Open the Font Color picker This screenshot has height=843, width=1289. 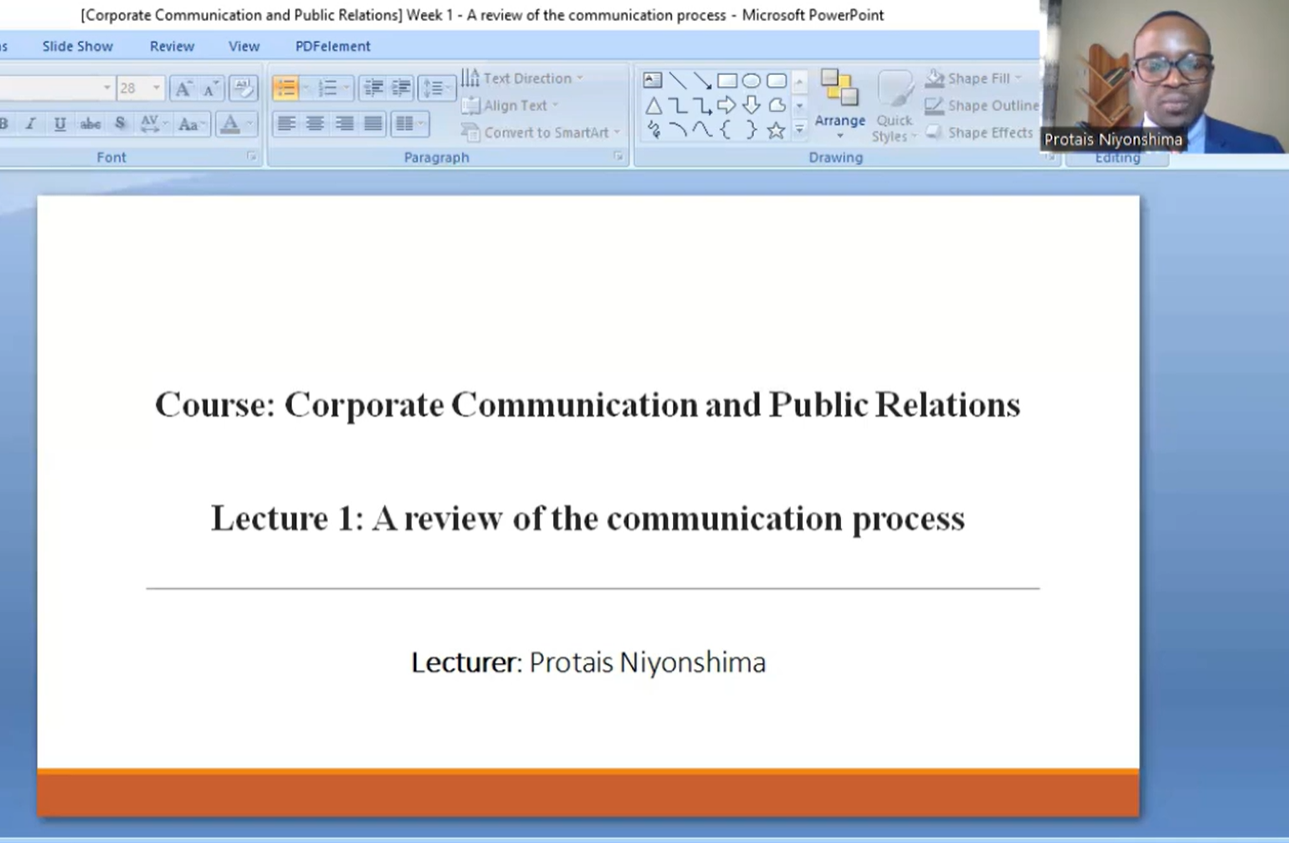coord(237,124)
